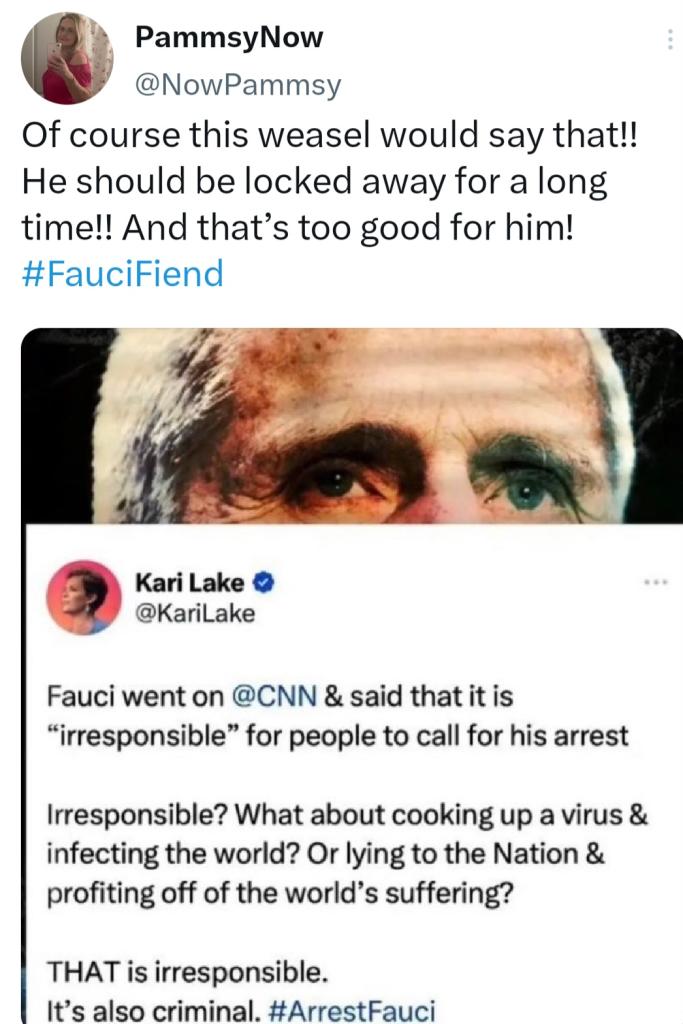The width and height of the screenshot is (683, 1024).
Task: Open the @NowPammsy handle link
Action: (238, 86)
